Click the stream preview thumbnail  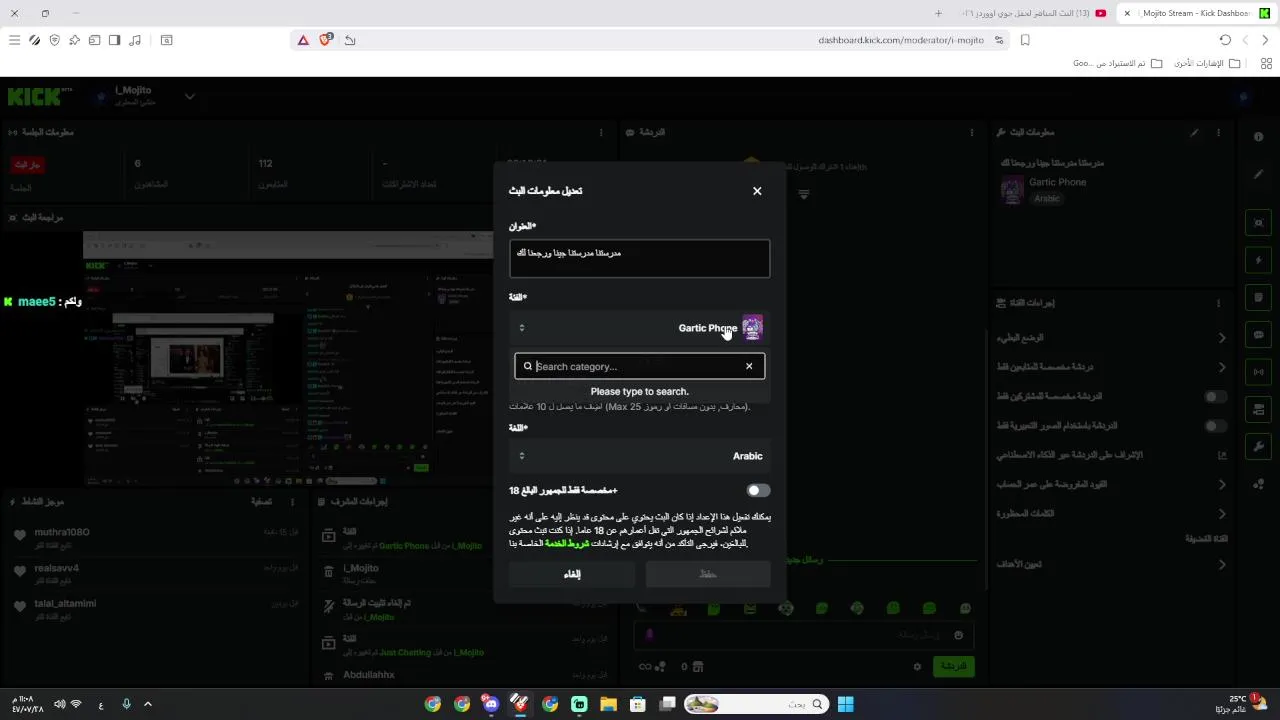(288, 360)
